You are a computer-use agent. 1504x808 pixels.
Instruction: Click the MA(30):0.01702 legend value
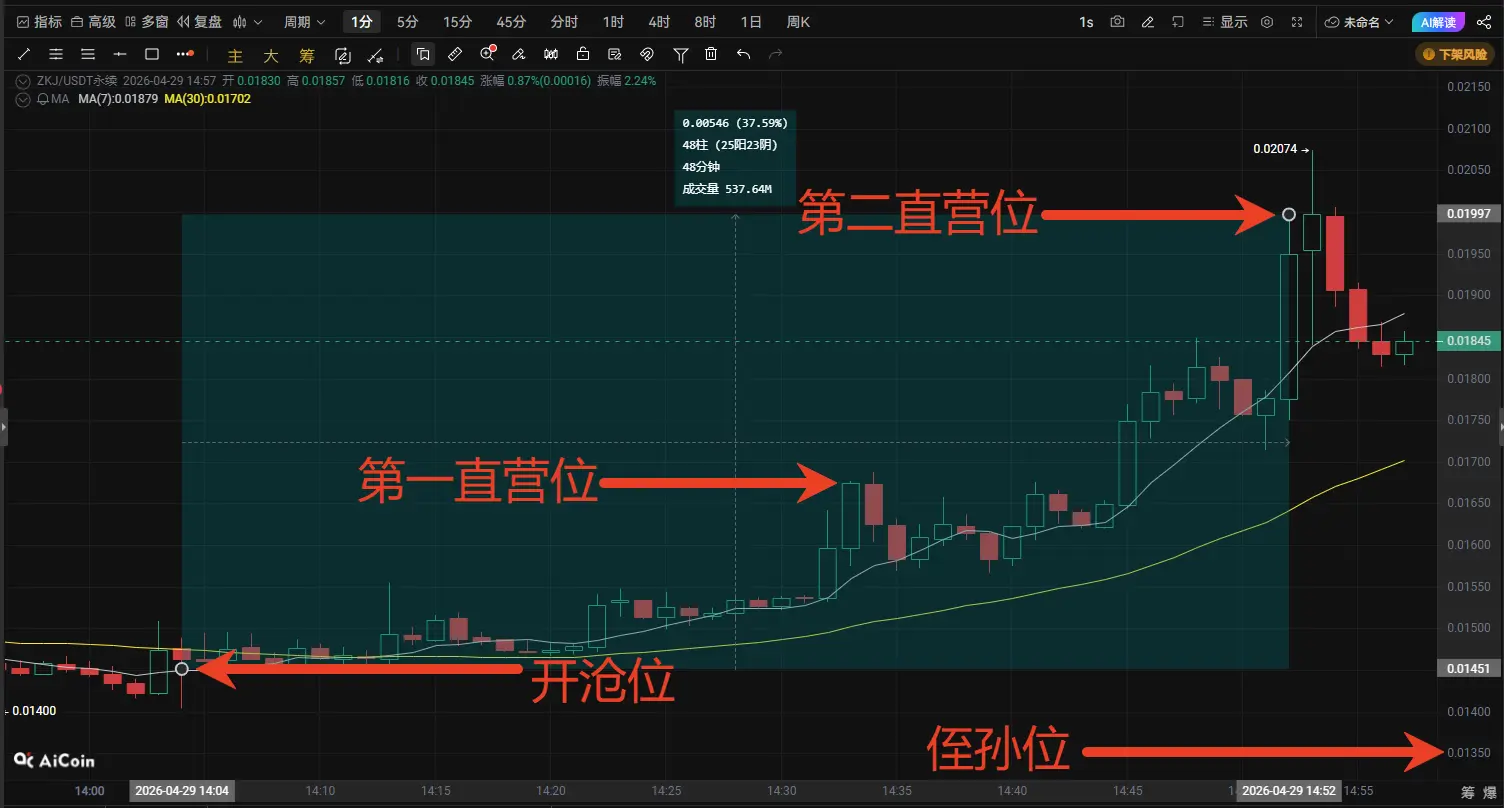pos(208,99)
